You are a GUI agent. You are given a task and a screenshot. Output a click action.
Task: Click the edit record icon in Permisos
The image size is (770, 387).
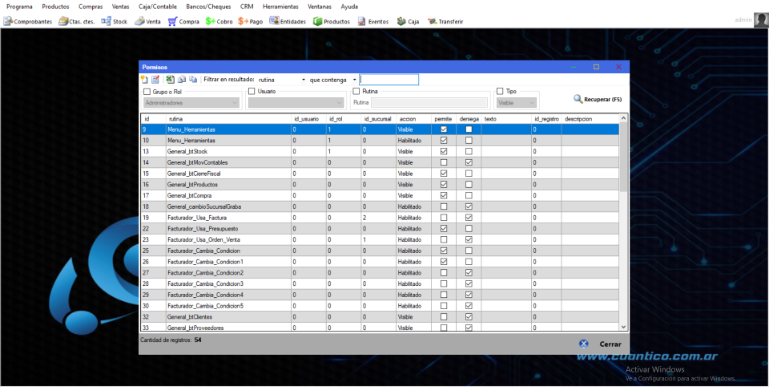coord(156,80)
